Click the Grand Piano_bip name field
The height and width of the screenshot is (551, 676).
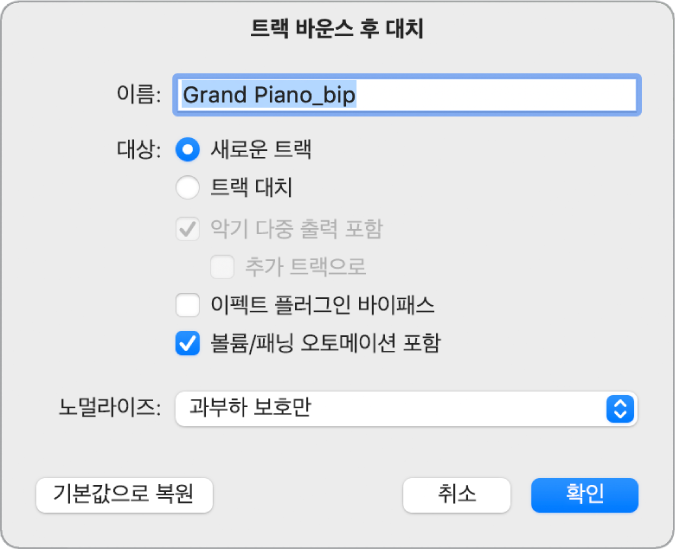point(405,95)
